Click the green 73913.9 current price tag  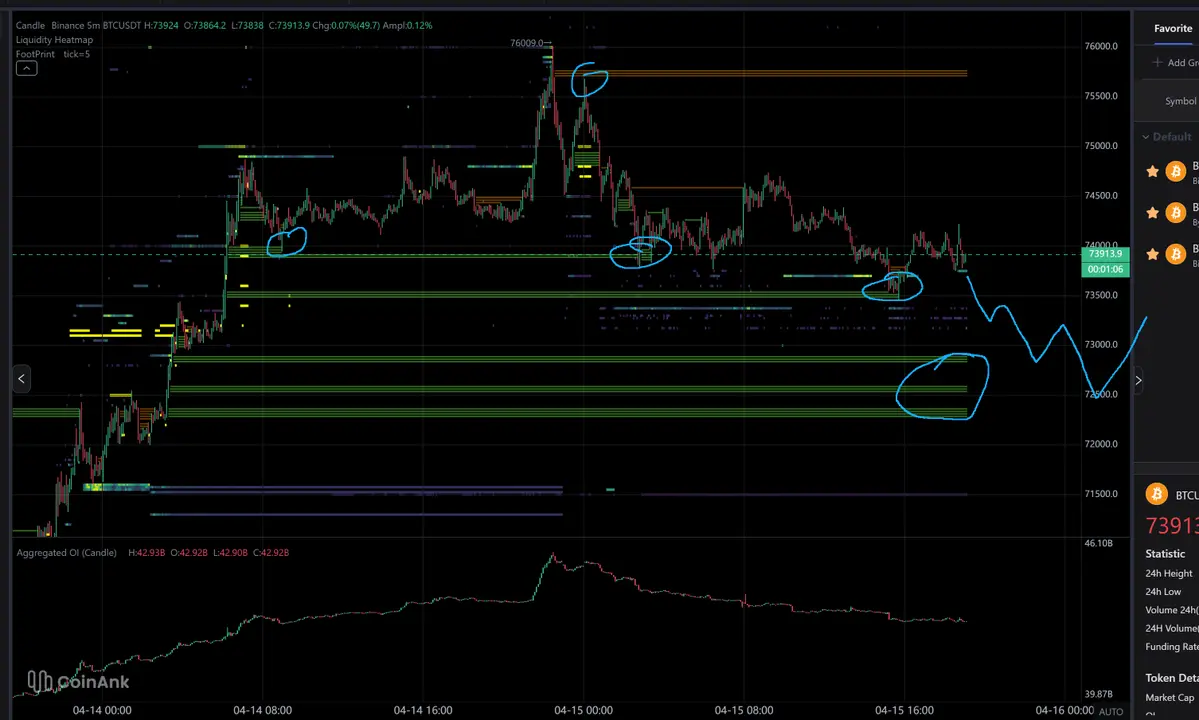[1105, 254]
